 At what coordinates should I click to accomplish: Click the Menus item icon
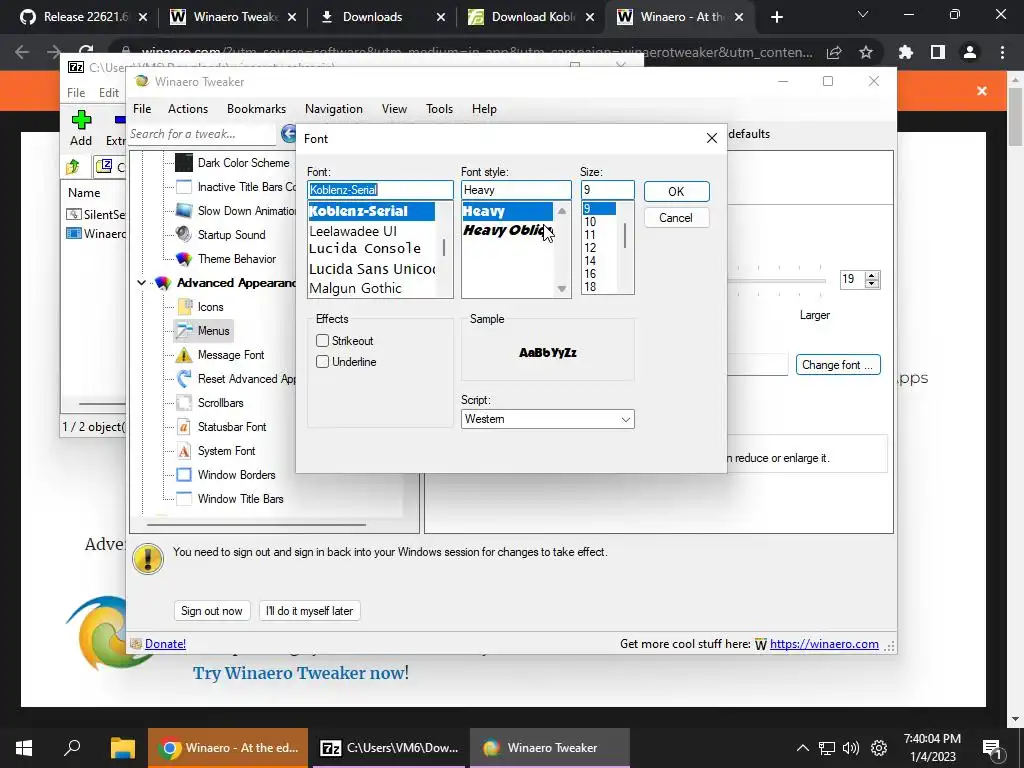point(184,330)
